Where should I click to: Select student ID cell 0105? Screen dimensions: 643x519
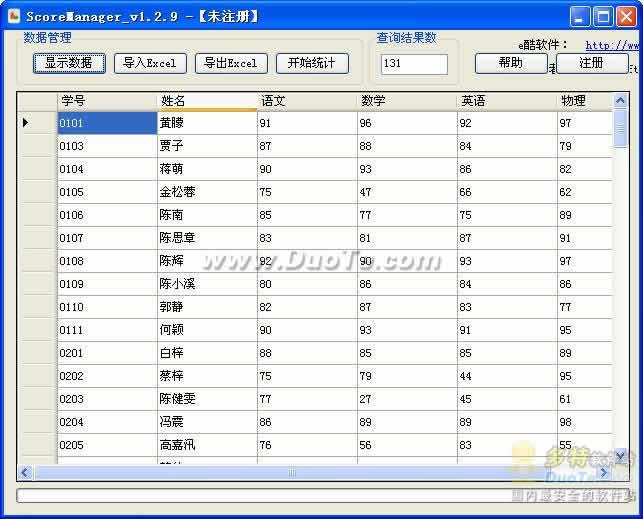[107, 192]
